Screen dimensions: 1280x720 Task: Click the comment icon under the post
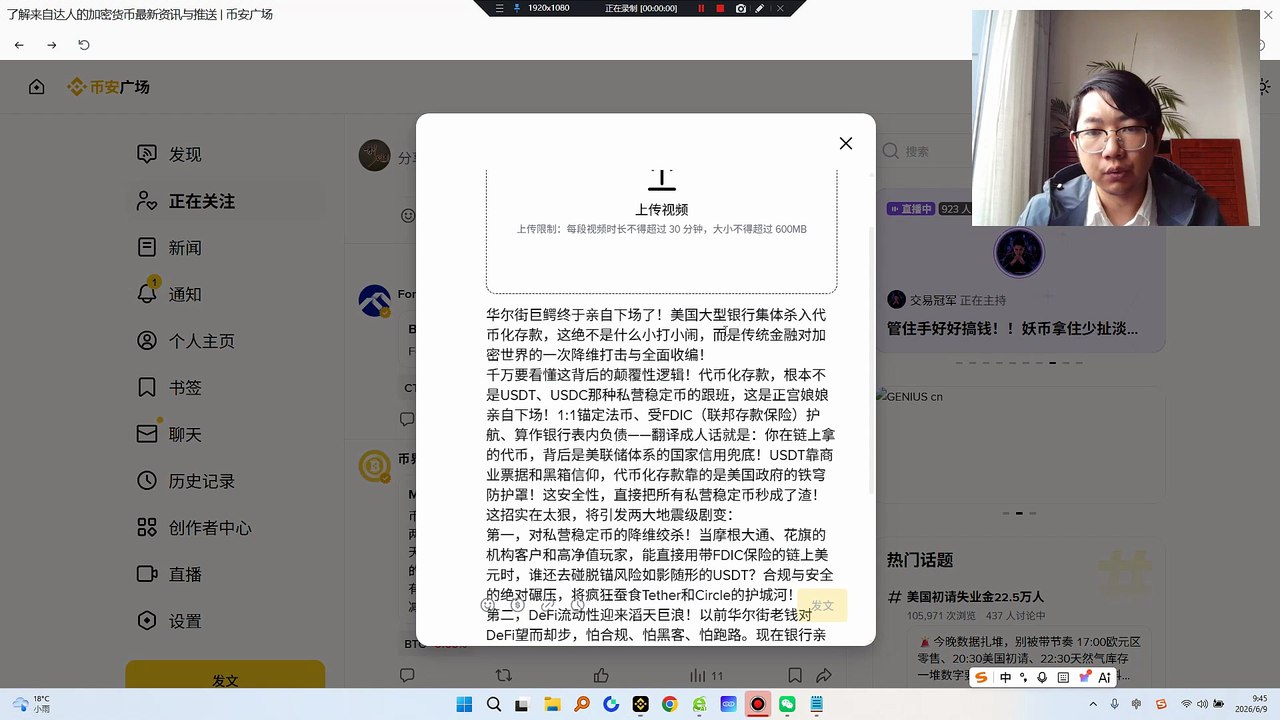407,676
